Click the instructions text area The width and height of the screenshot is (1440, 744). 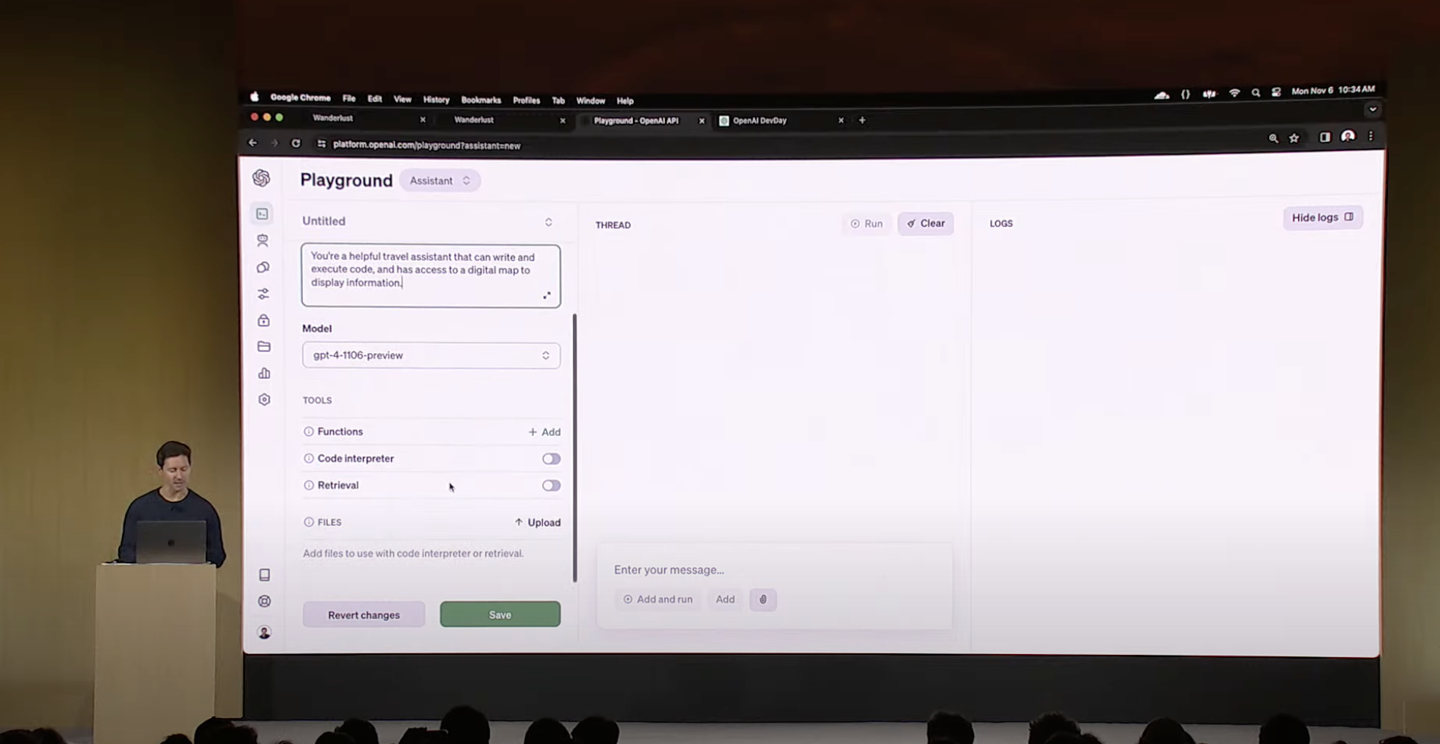431,275
